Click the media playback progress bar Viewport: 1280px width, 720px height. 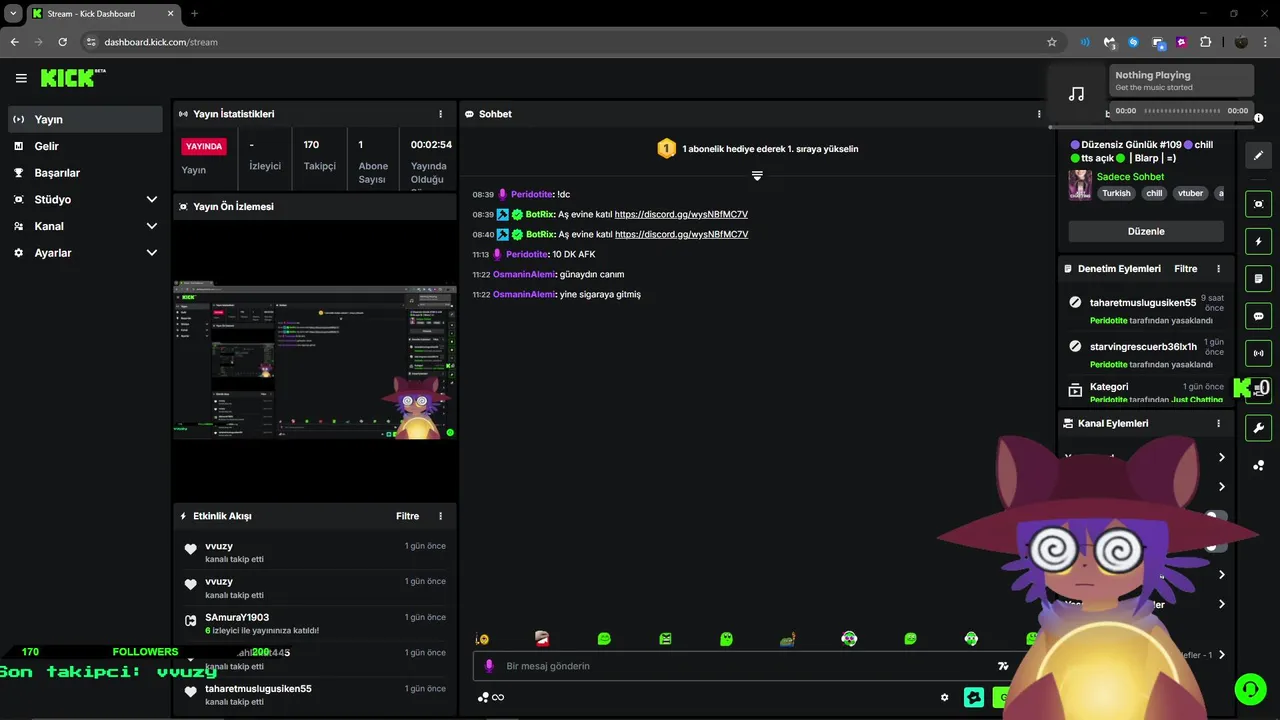tap(1182, 111)
